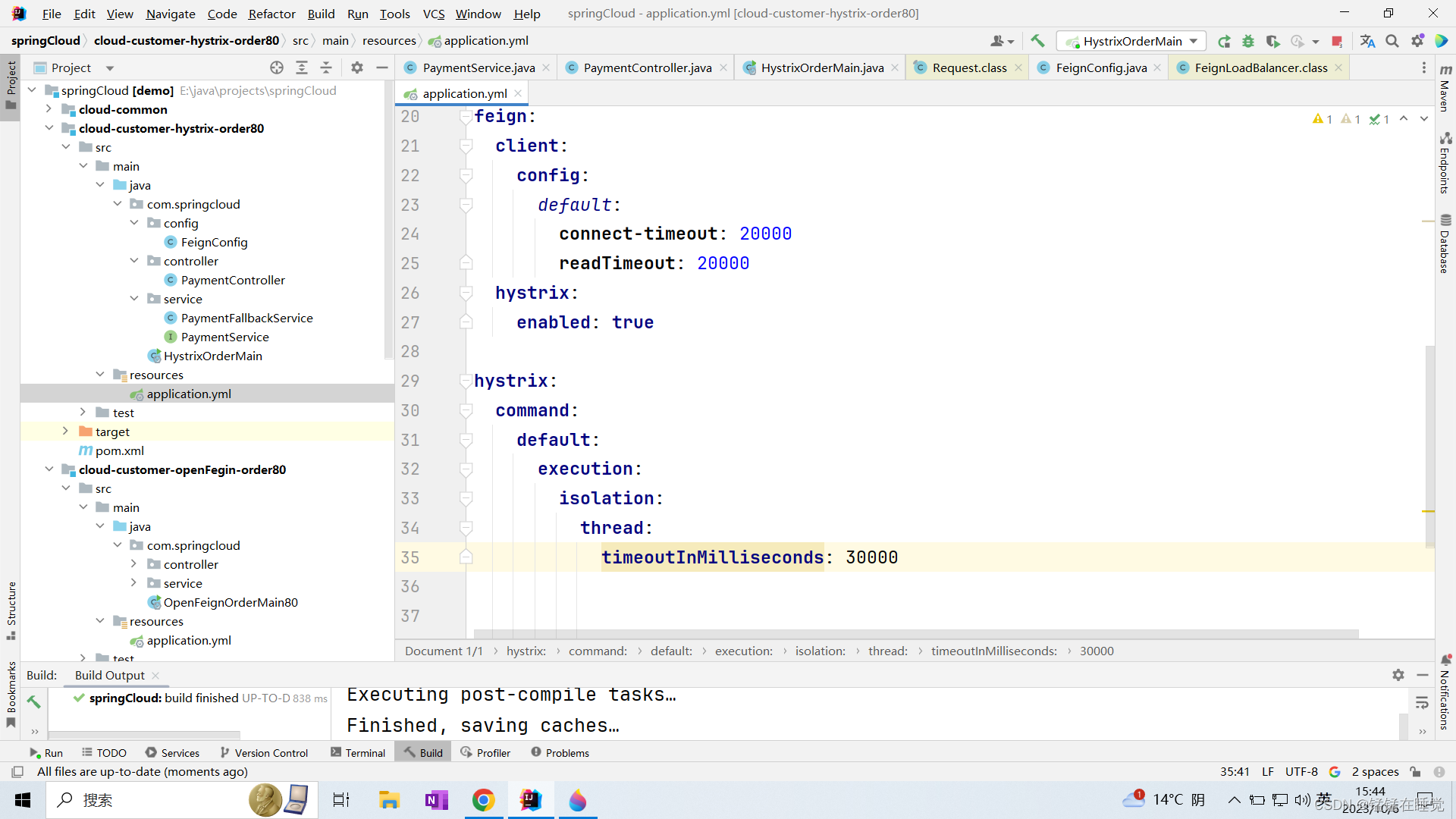This screenshot has height=819, width=1456.
Task: Start debugging with the bug icon
Action: 1248,41
